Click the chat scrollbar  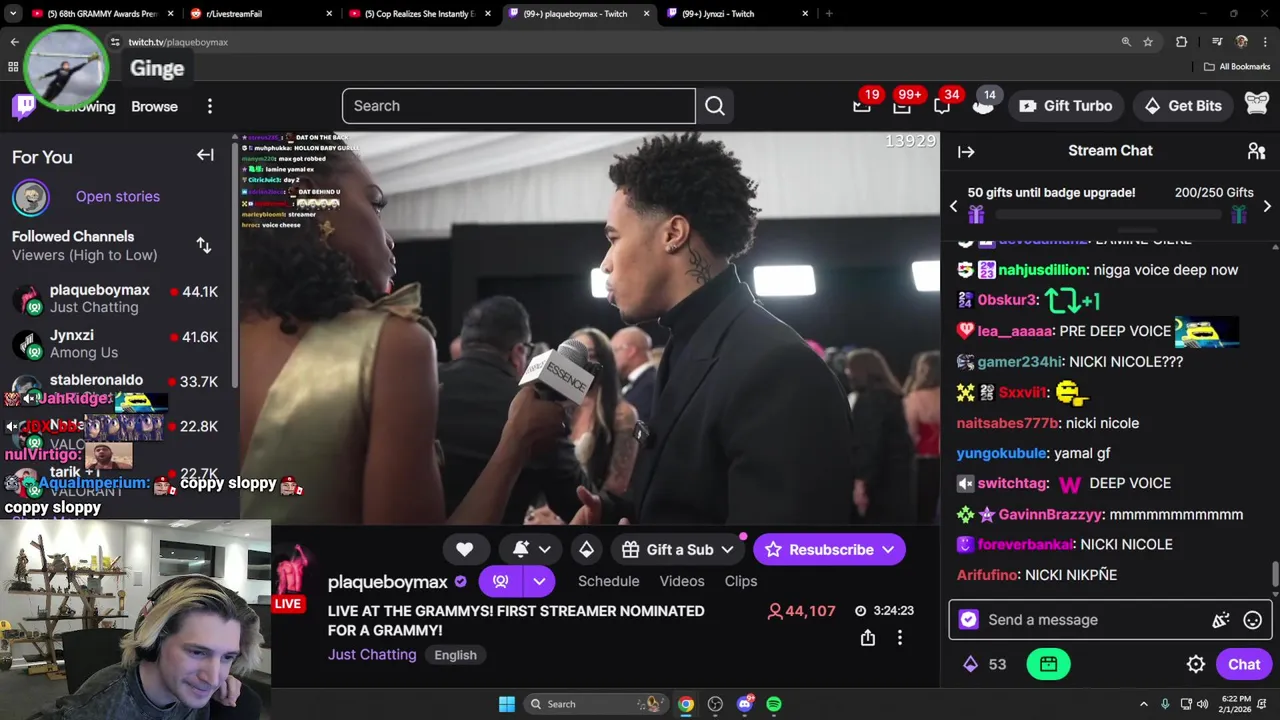click(1275, 575)
